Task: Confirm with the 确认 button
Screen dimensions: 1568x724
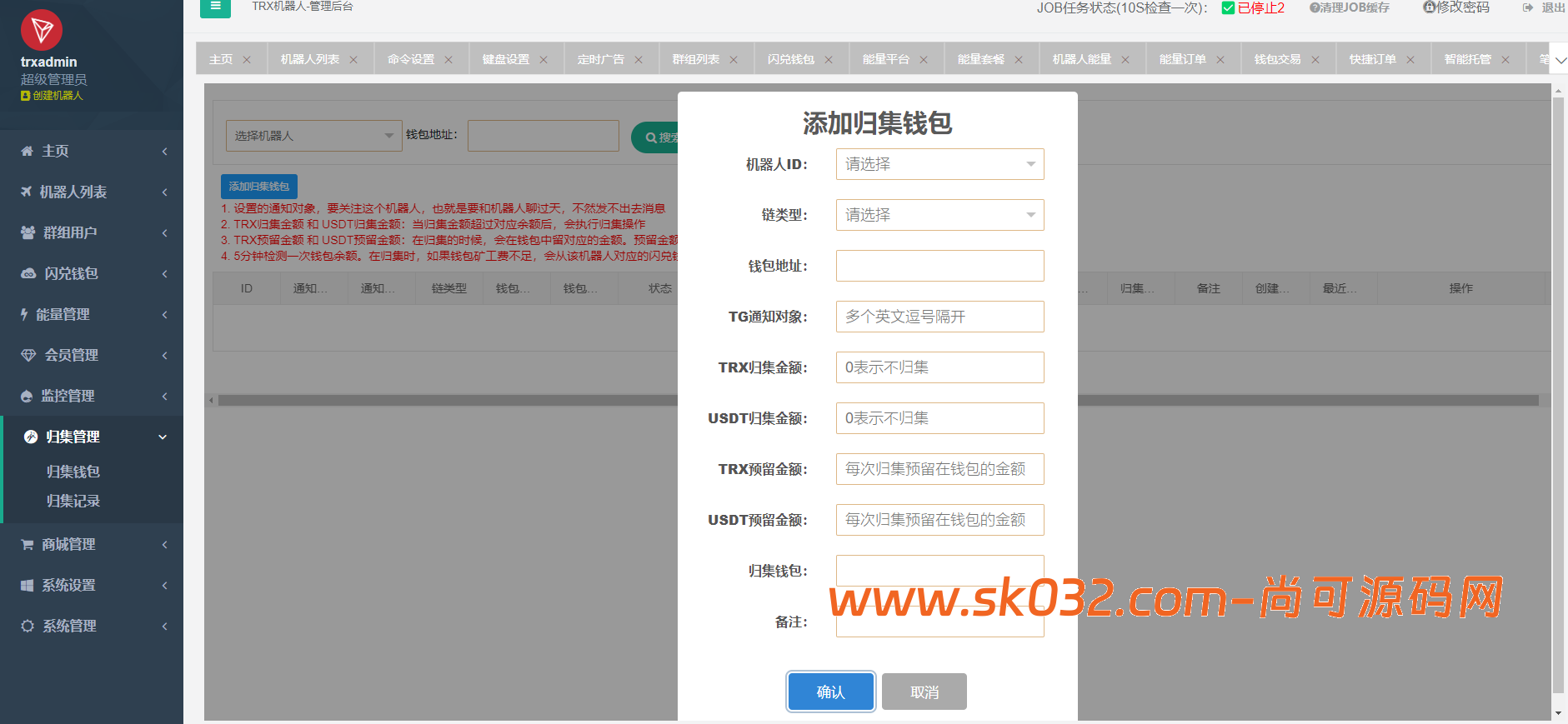Action: tap(831, 692)
